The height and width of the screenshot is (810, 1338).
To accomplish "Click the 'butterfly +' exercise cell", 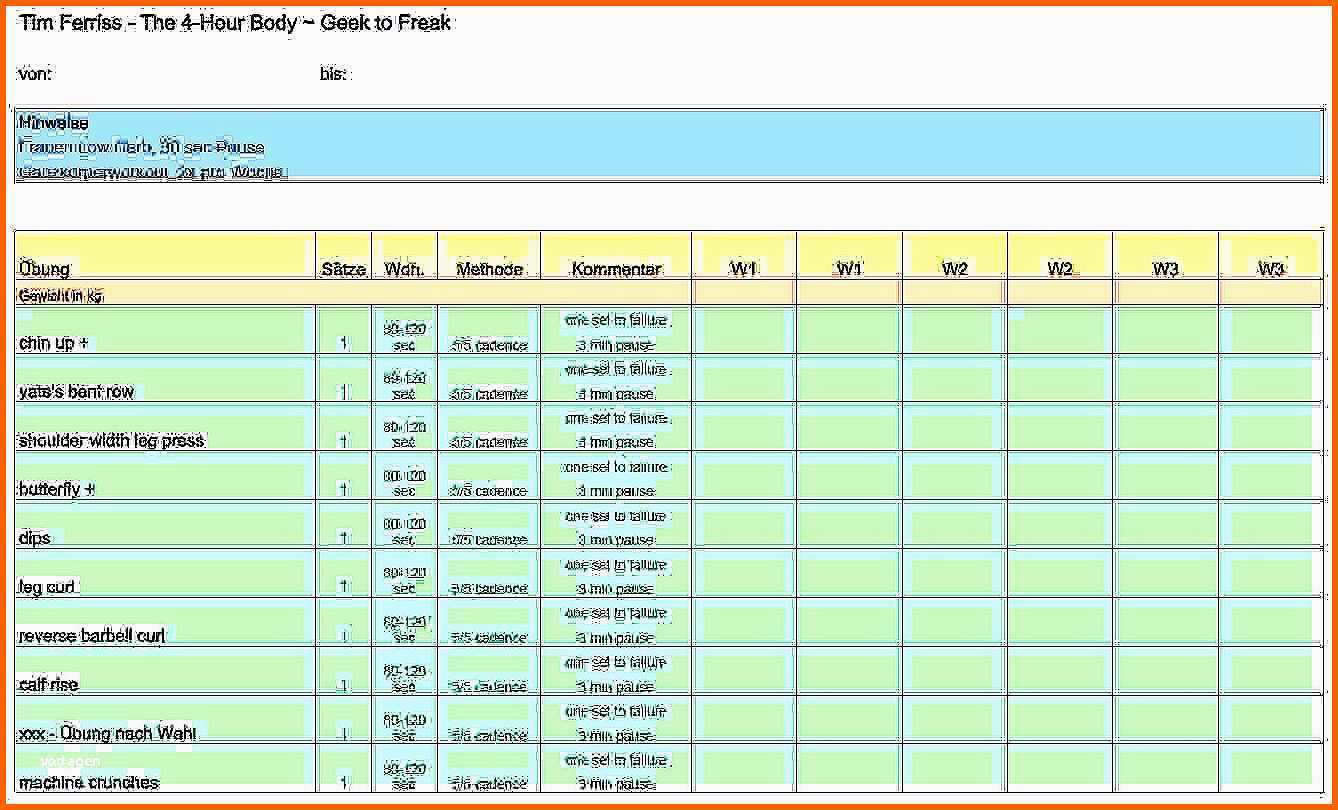I will (165, 477).
